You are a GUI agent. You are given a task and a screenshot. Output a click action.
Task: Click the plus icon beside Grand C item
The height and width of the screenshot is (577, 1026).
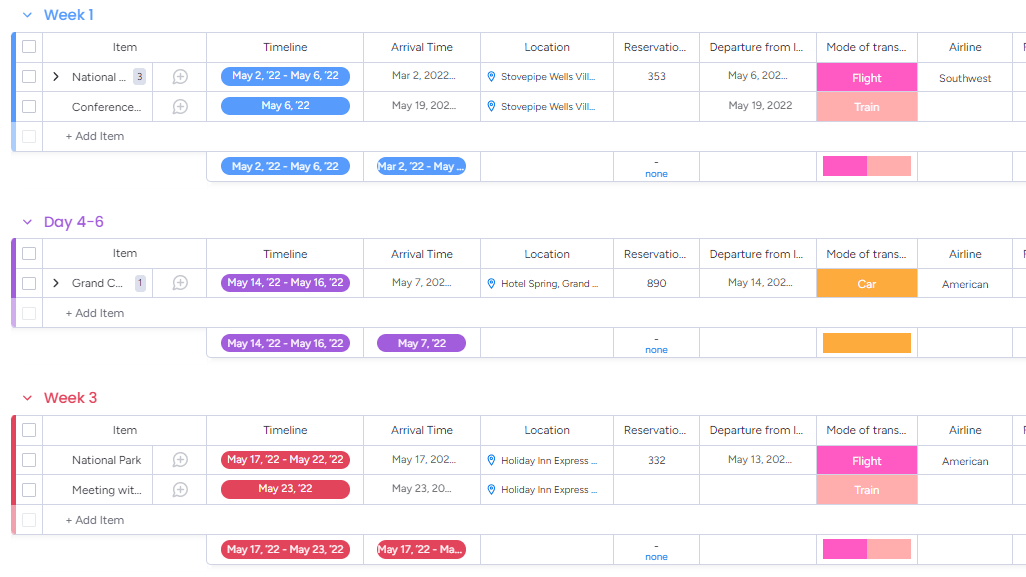179,282
